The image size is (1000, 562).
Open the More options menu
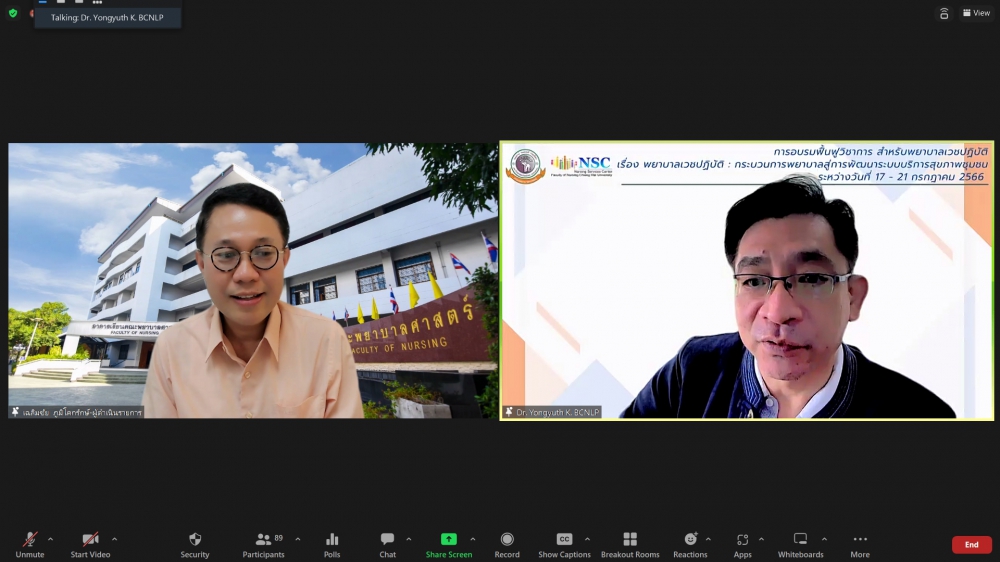tap(860, 544)
